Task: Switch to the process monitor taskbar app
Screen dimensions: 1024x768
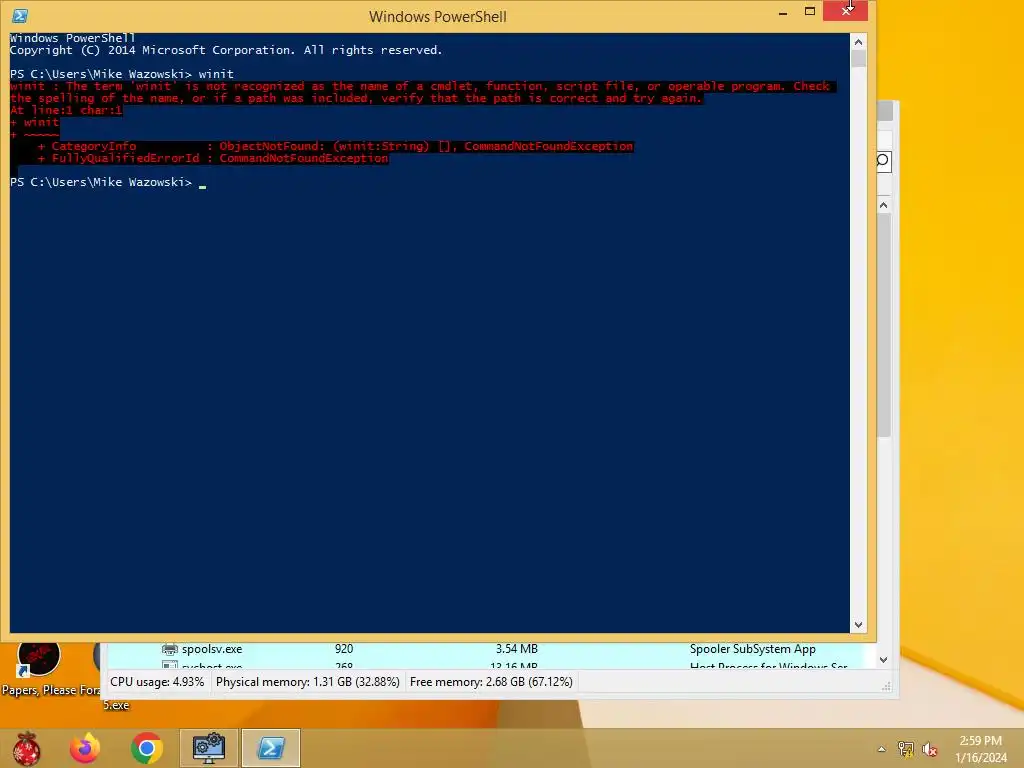Action: (x=209, y=748)
